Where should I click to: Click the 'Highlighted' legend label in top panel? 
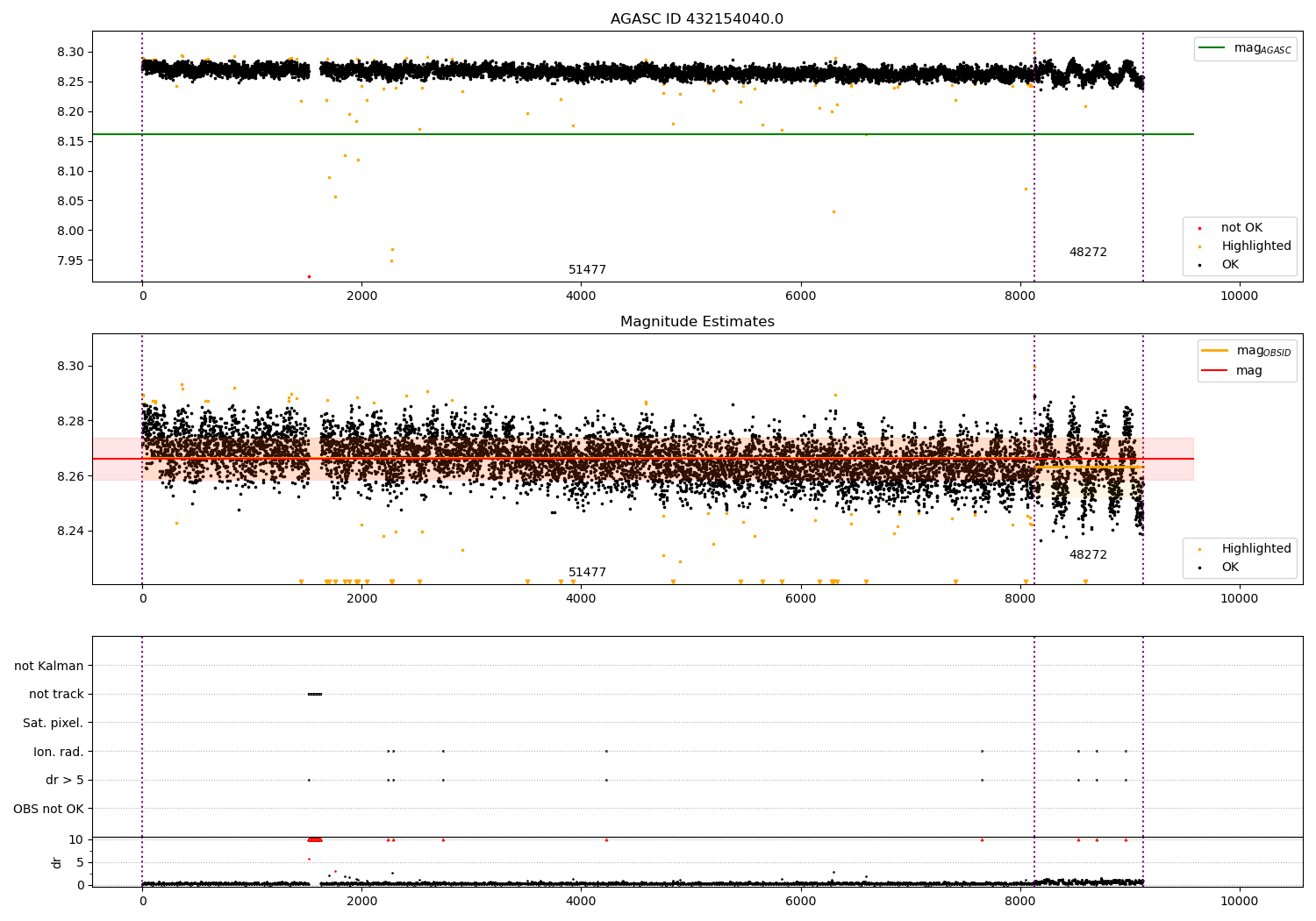[x=1256, y=246]
